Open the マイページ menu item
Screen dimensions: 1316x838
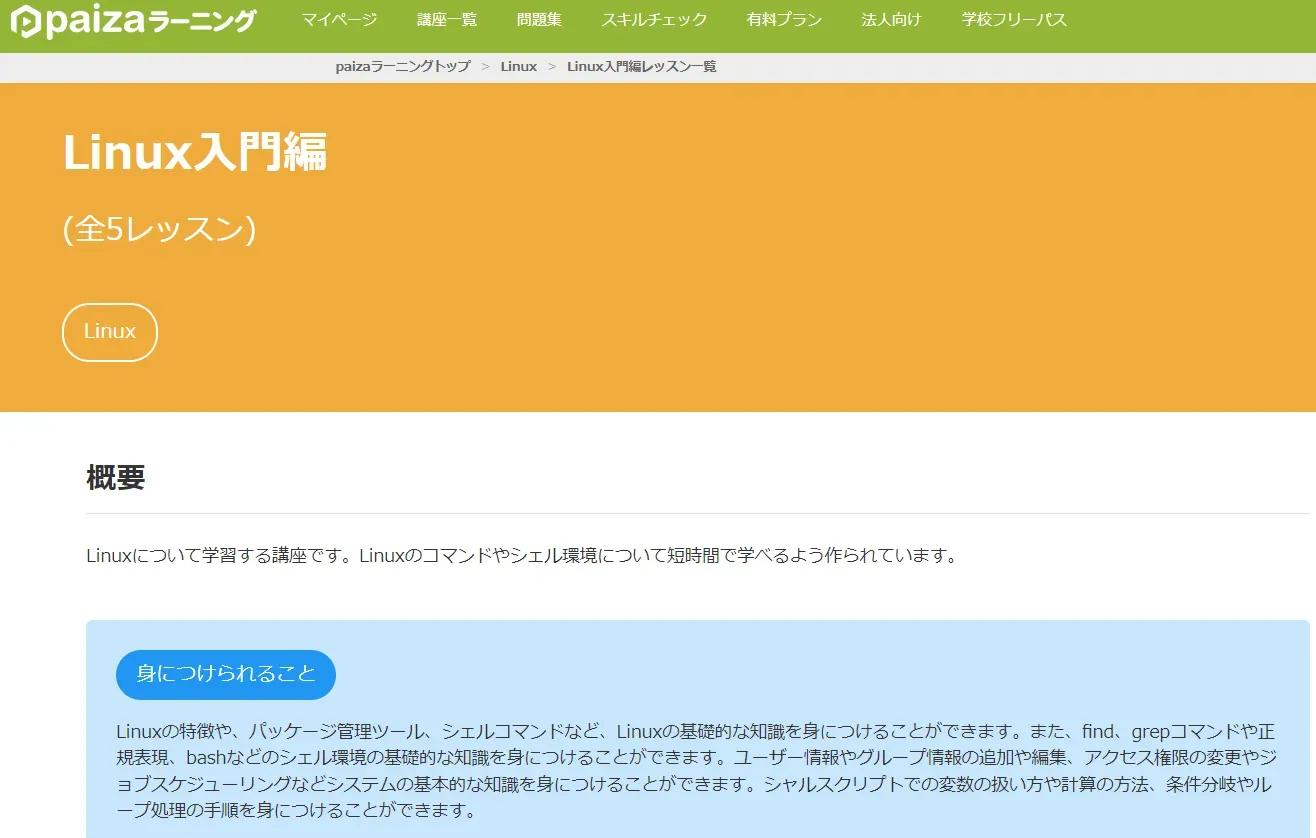click(339, 20)
